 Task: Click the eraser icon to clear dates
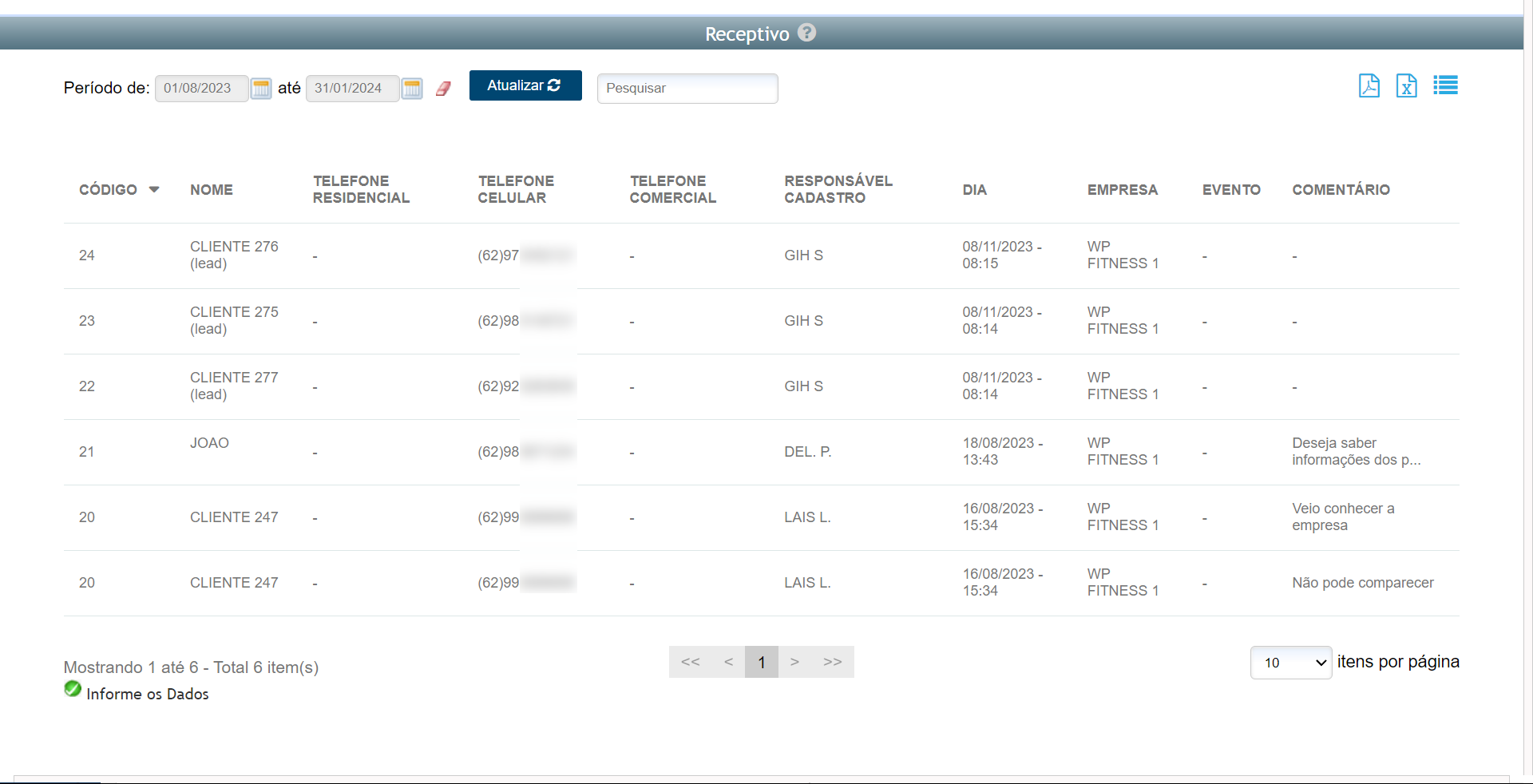tap(443, 89)
